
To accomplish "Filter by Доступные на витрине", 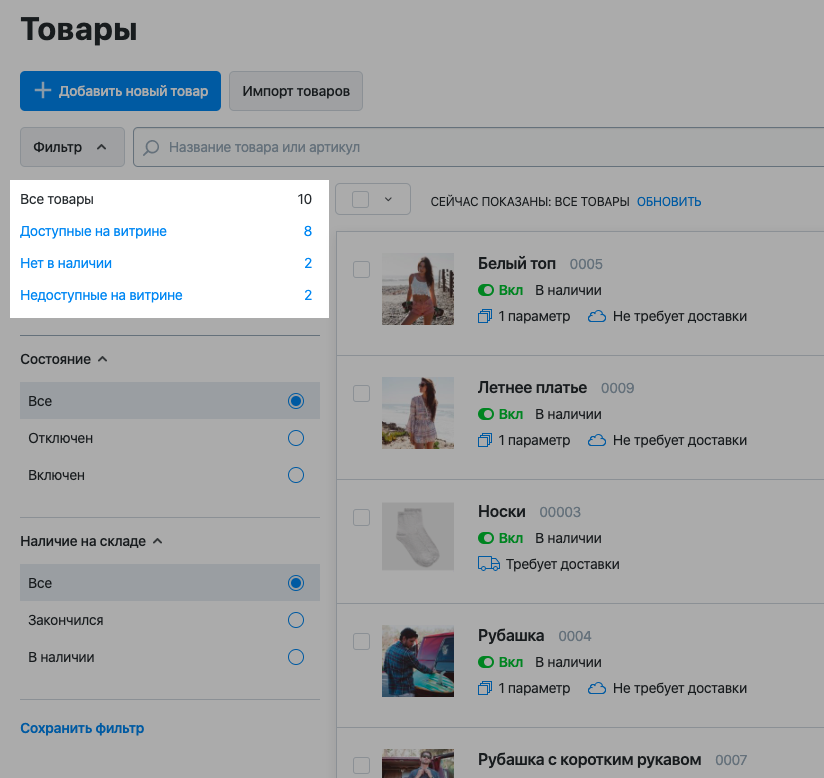I will (x=93, y=231).
